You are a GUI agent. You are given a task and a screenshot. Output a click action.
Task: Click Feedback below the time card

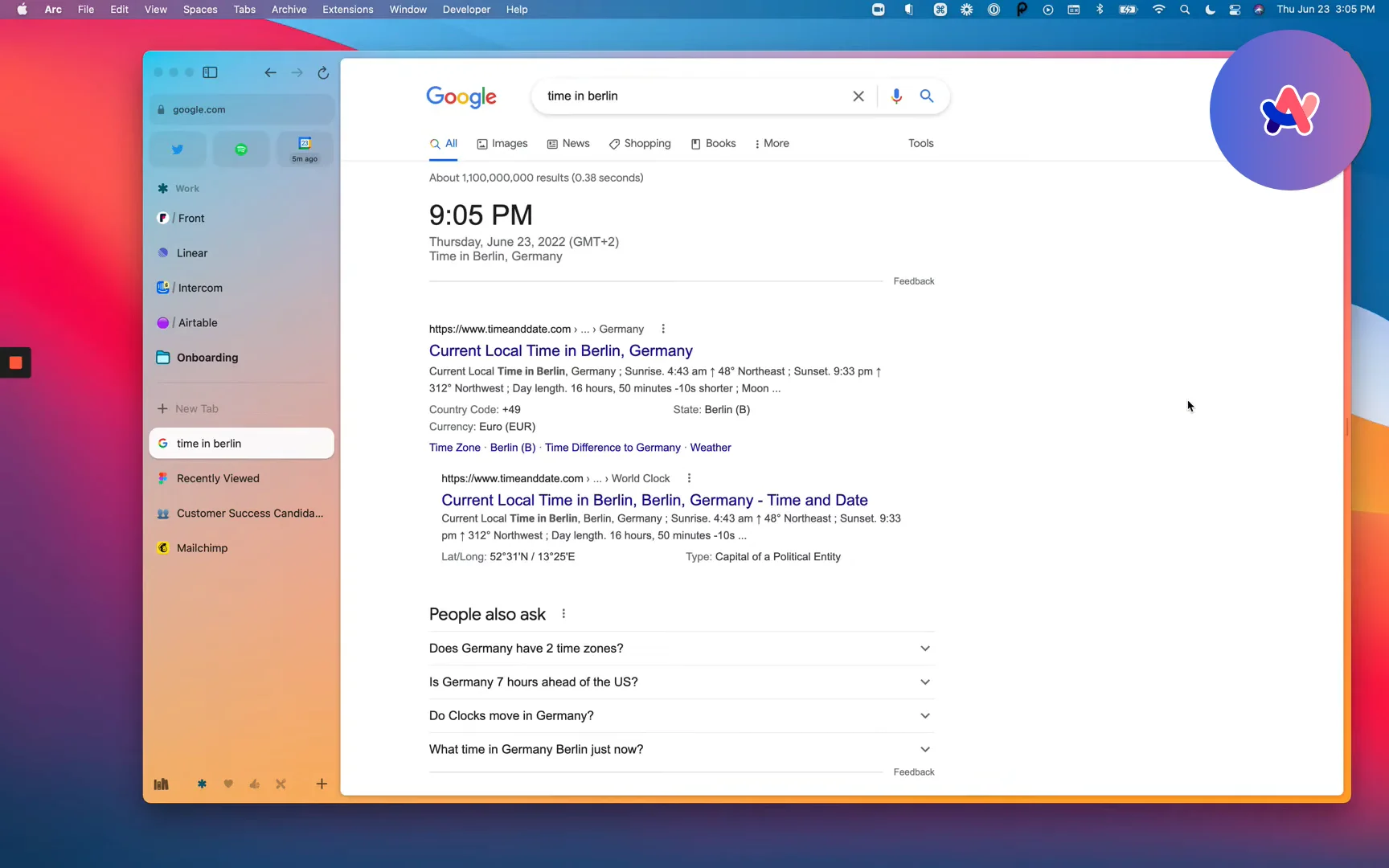point(914,281)
